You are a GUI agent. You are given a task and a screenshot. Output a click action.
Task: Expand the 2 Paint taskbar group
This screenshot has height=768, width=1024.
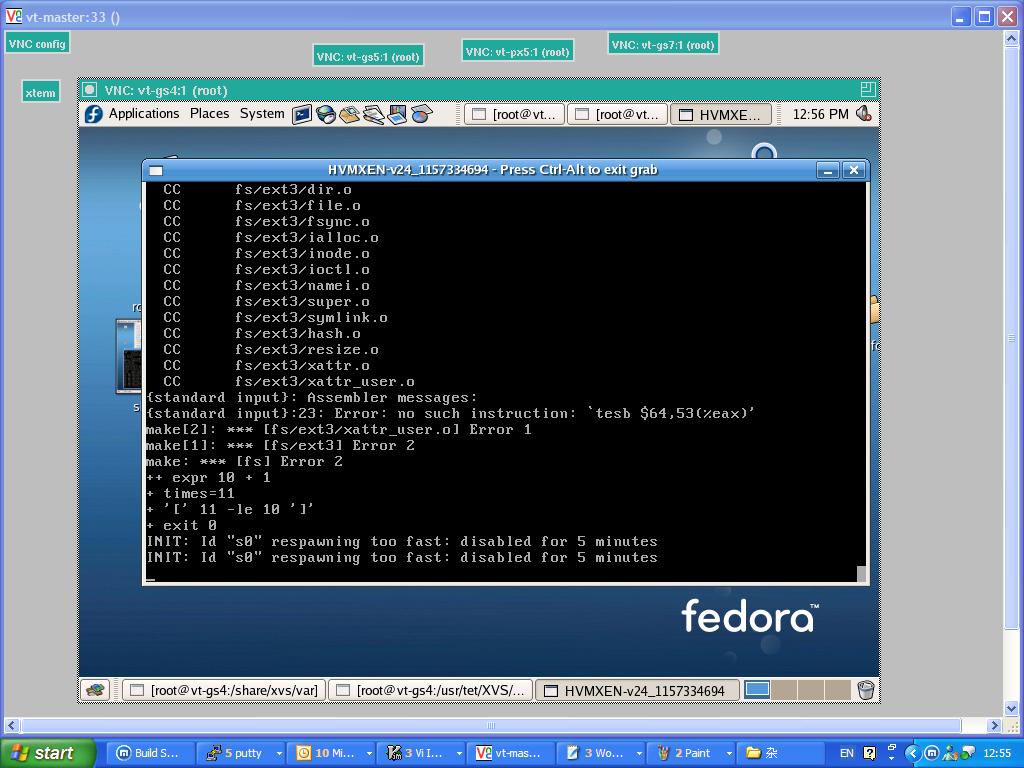pyautogui.click(x=728, y=753)
